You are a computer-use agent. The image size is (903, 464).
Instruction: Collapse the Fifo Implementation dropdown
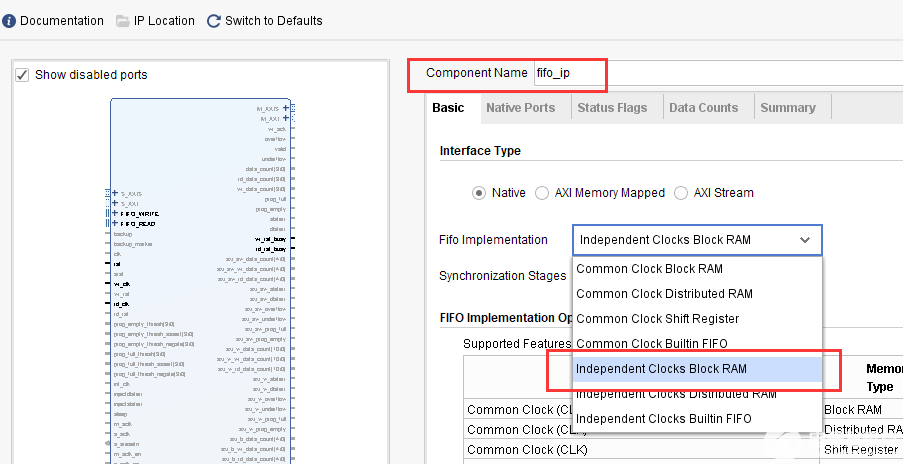804,240
